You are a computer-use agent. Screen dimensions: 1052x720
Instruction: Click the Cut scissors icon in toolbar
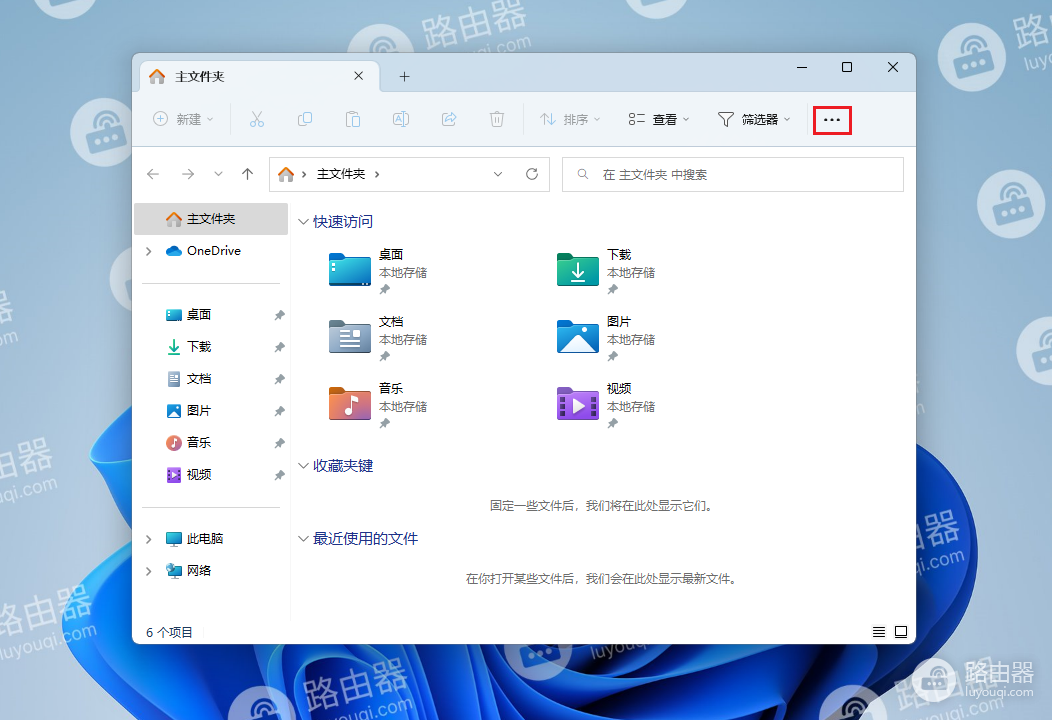pos(257,119)
